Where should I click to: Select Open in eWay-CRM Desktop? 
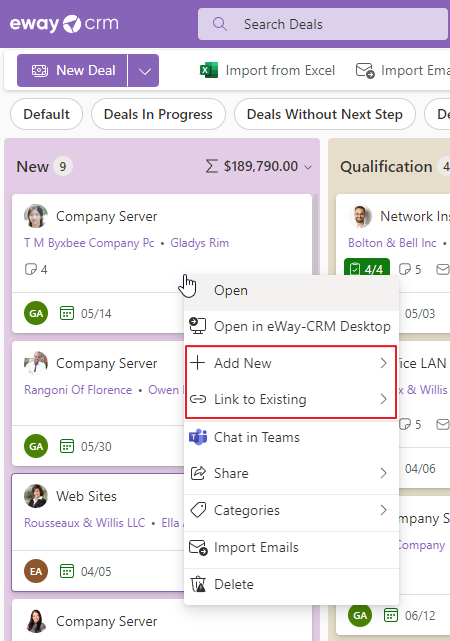click(291, 326)
